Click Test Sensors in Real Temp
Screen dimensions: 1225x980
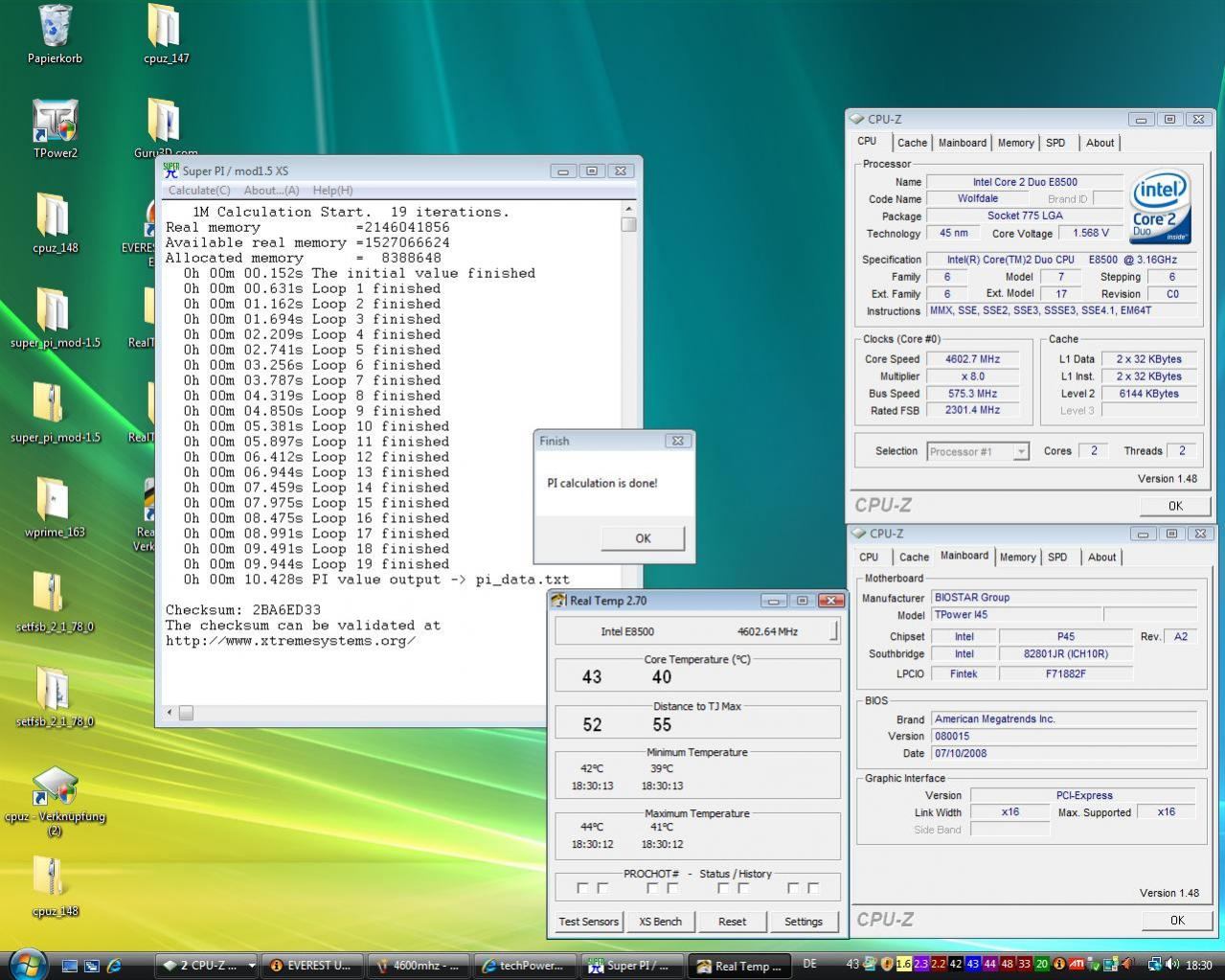pos(588,922)
